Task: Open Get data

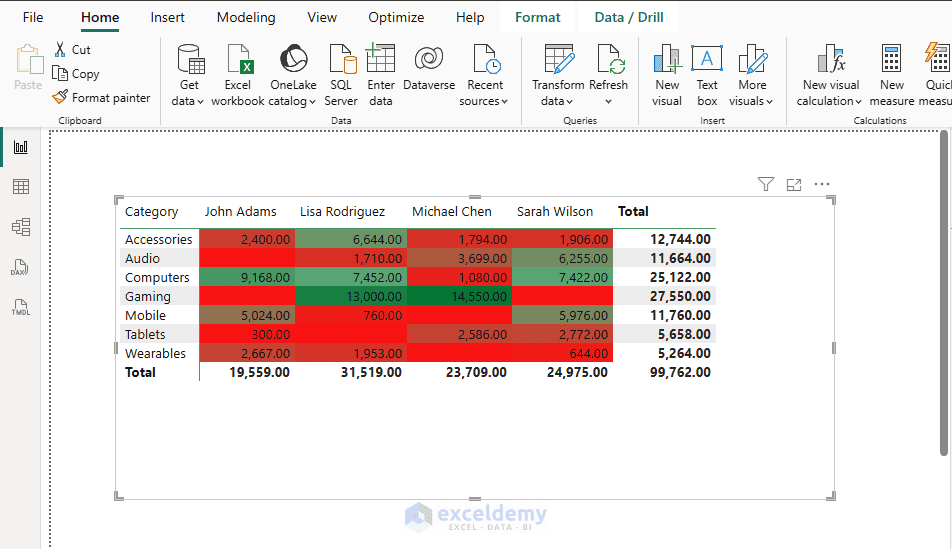Action: click(x=189, y=76)
